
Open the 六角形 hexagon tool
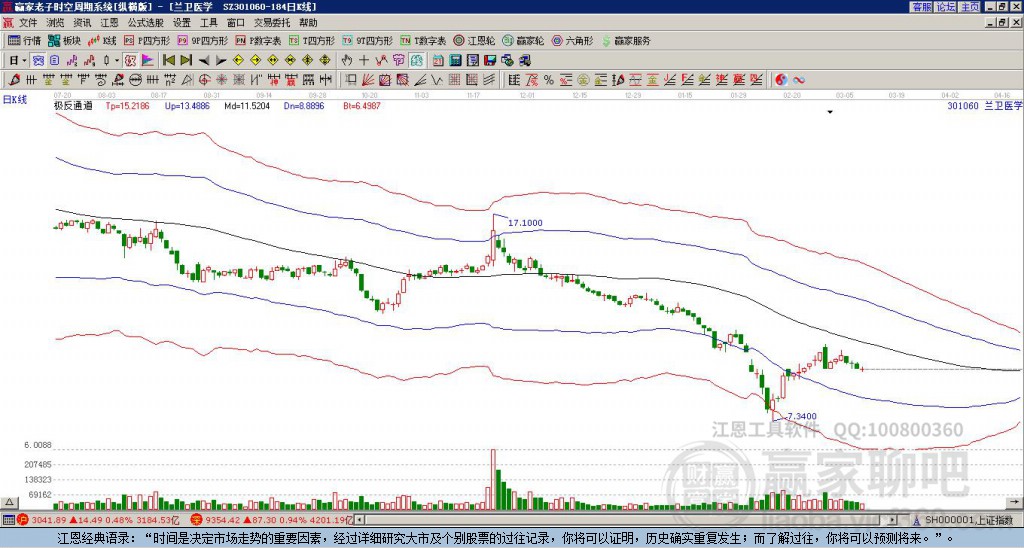572,40
